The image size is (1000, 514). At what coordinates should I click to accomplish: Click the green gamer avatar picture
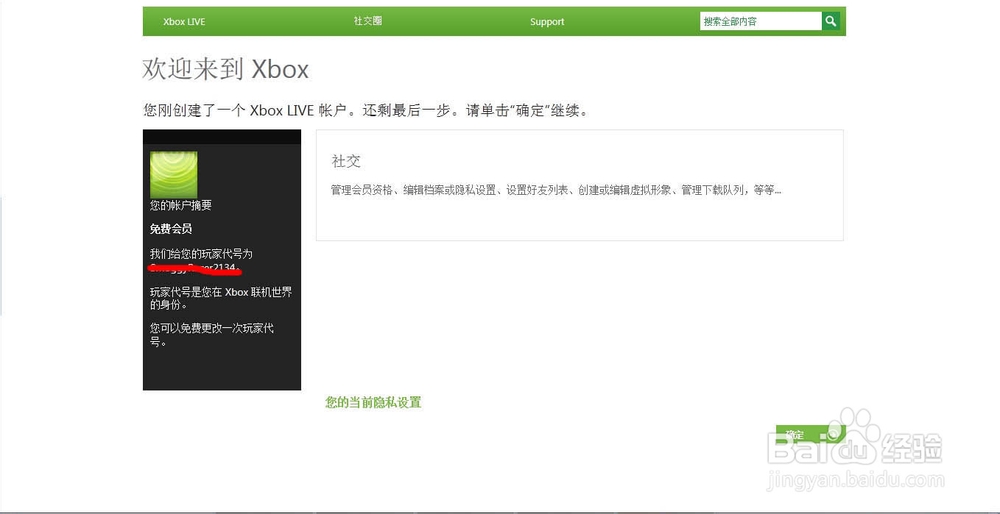pyautogui.click(x=173, y=175)
